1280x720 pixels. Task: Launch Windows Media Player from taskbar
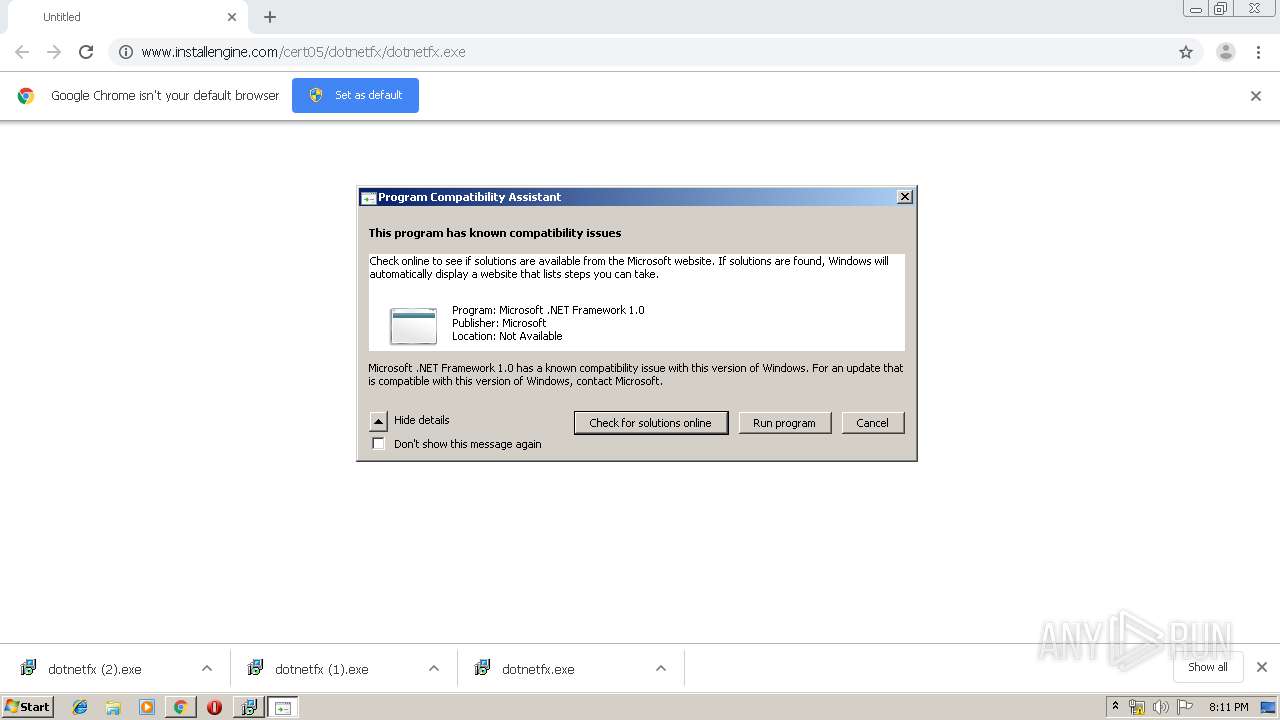click(x=147, y=707)
